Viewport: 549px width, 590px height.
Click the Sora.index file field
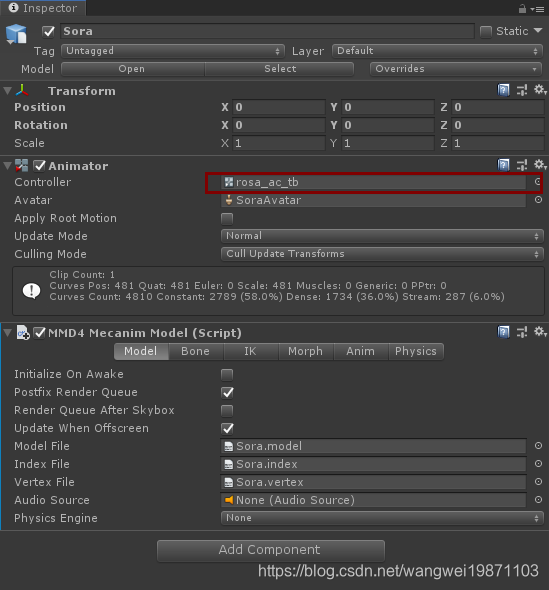[373, 464]
